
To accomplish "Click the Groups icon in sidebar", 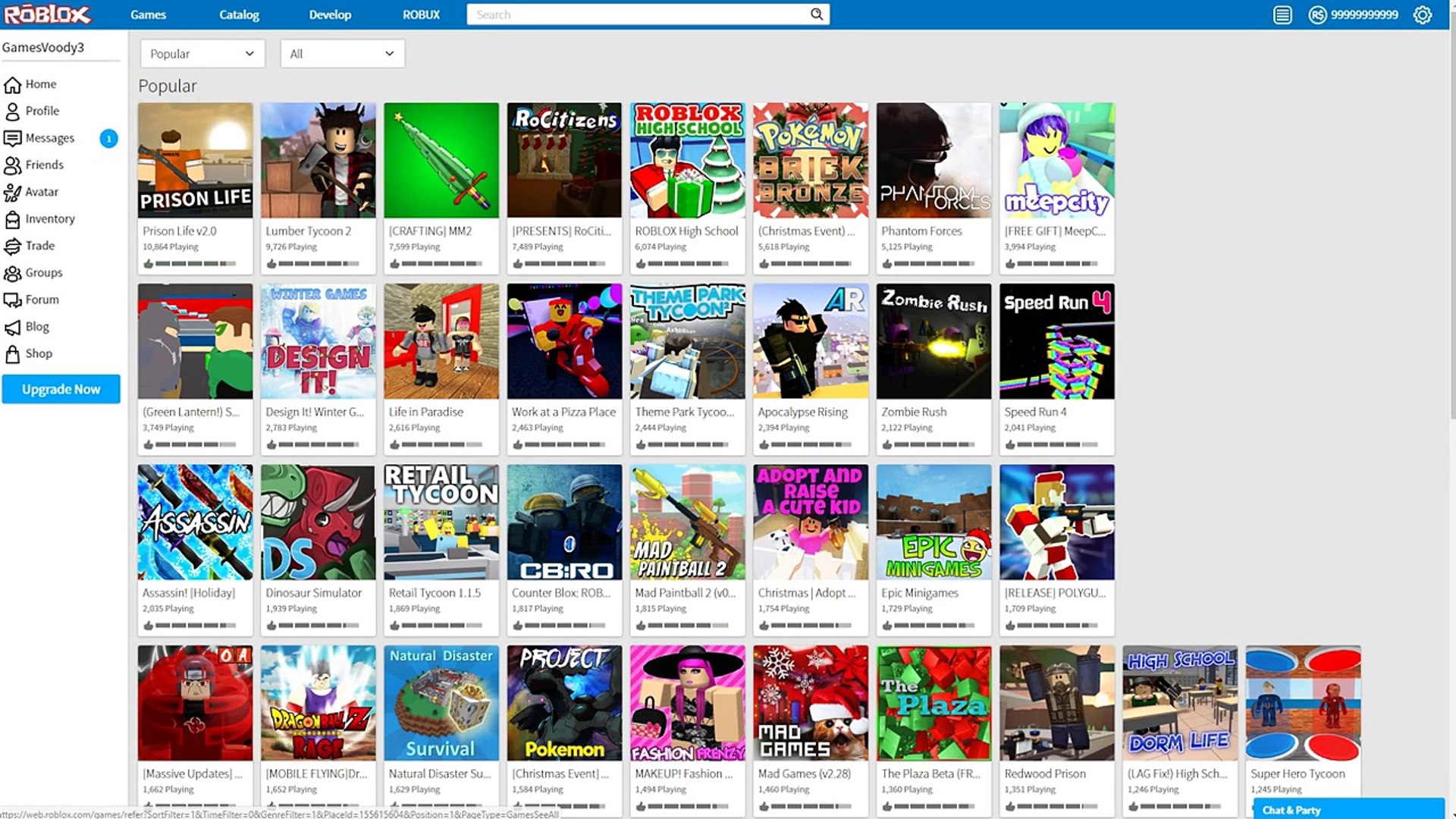I will point(13,273).
